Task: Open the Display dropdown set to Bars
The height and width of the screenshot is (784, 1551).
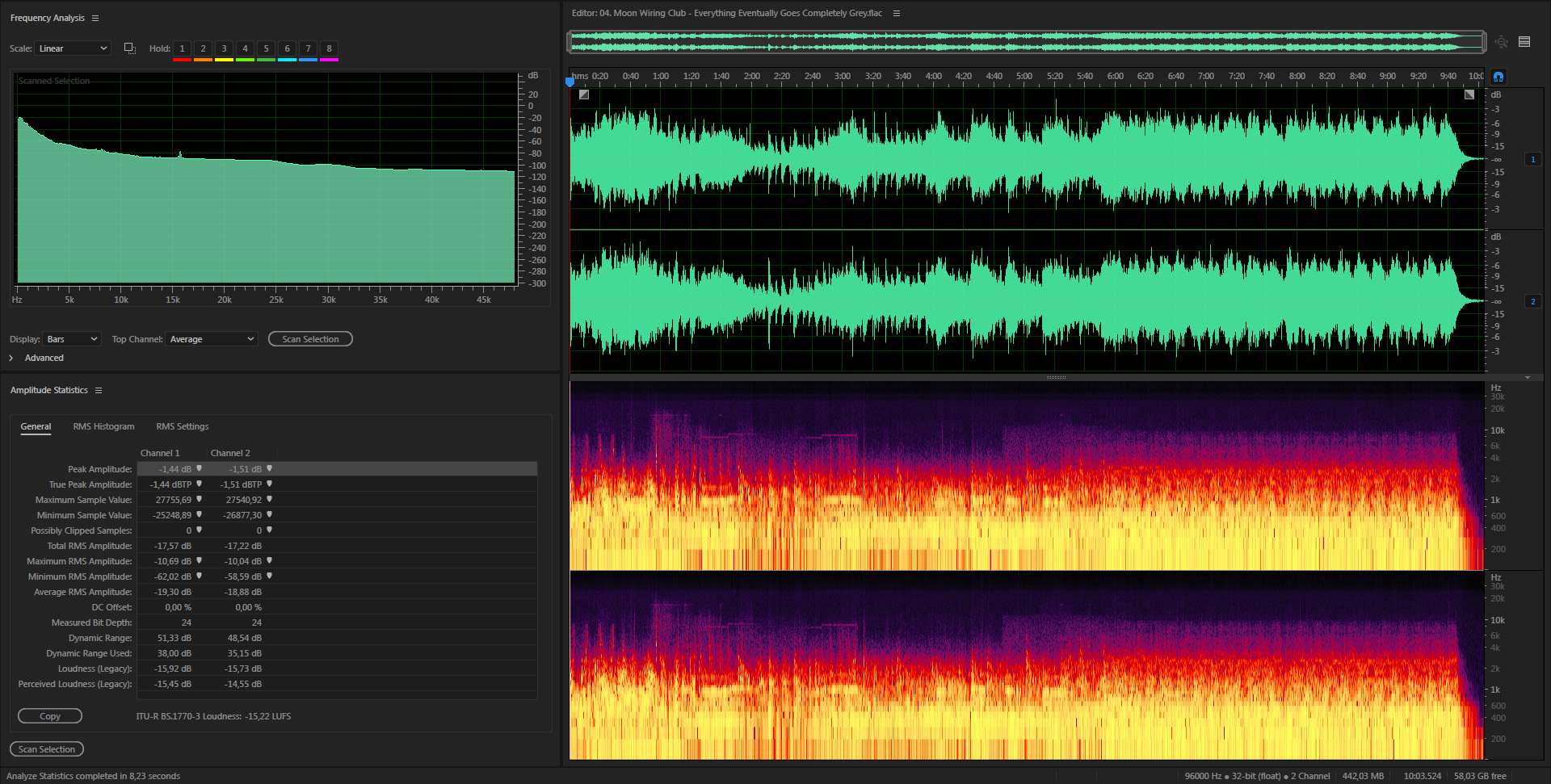Action: pyautogui.click(x=72, y=339)
